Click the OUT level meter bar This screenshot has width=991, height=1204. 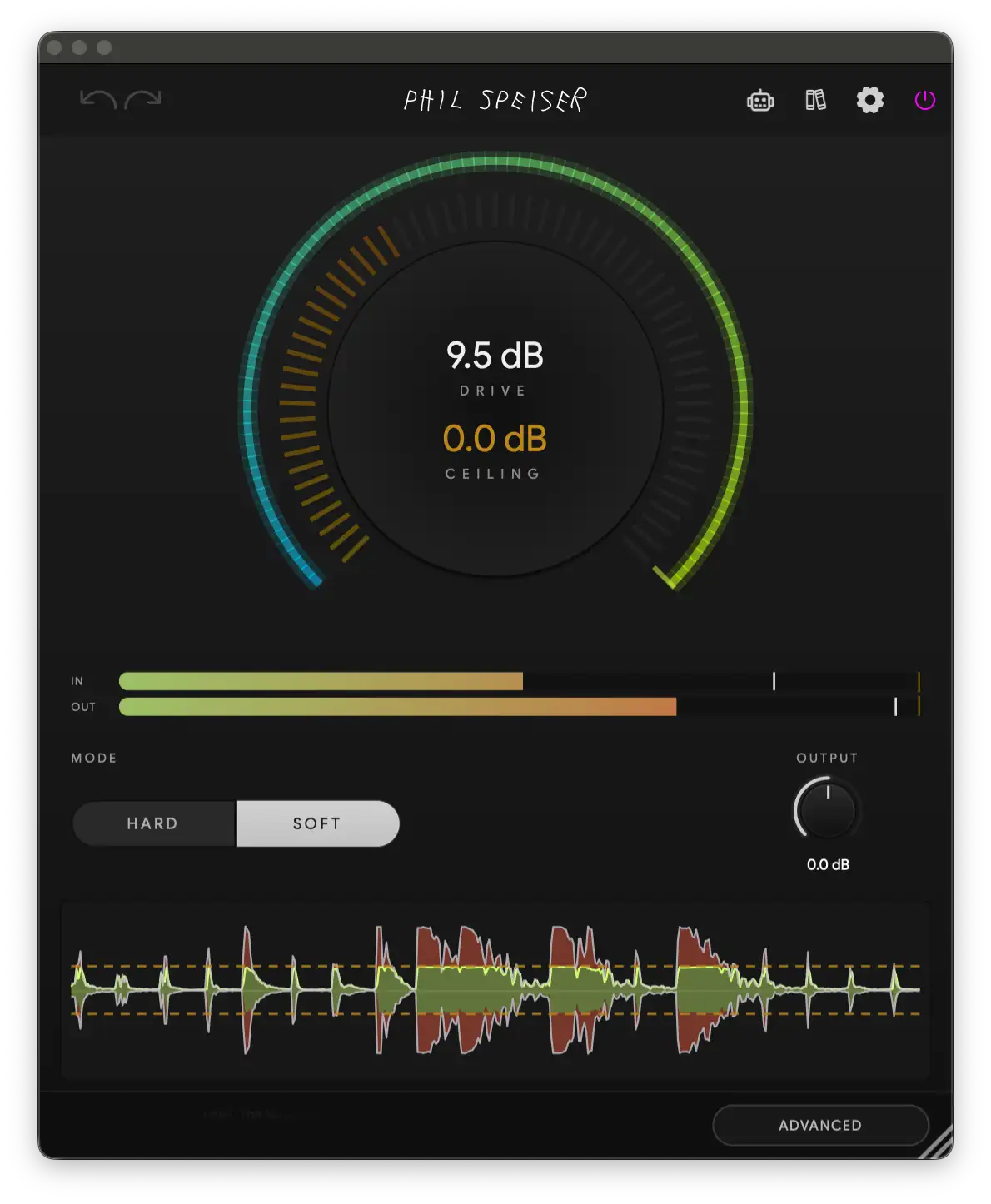pyautogui.click(x=518, y=707)
